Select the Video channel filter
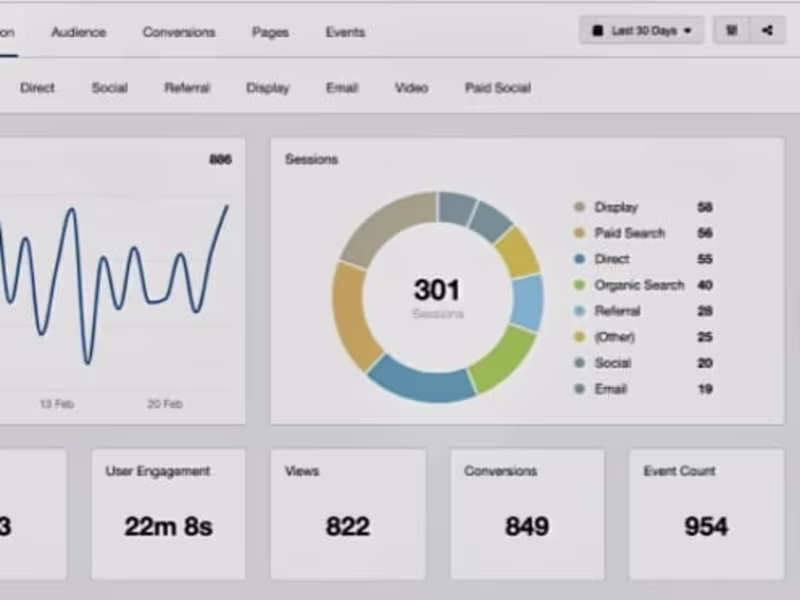The height and width of the screenshot is (600, 800). pyautogui.click(x=411, y=88)
